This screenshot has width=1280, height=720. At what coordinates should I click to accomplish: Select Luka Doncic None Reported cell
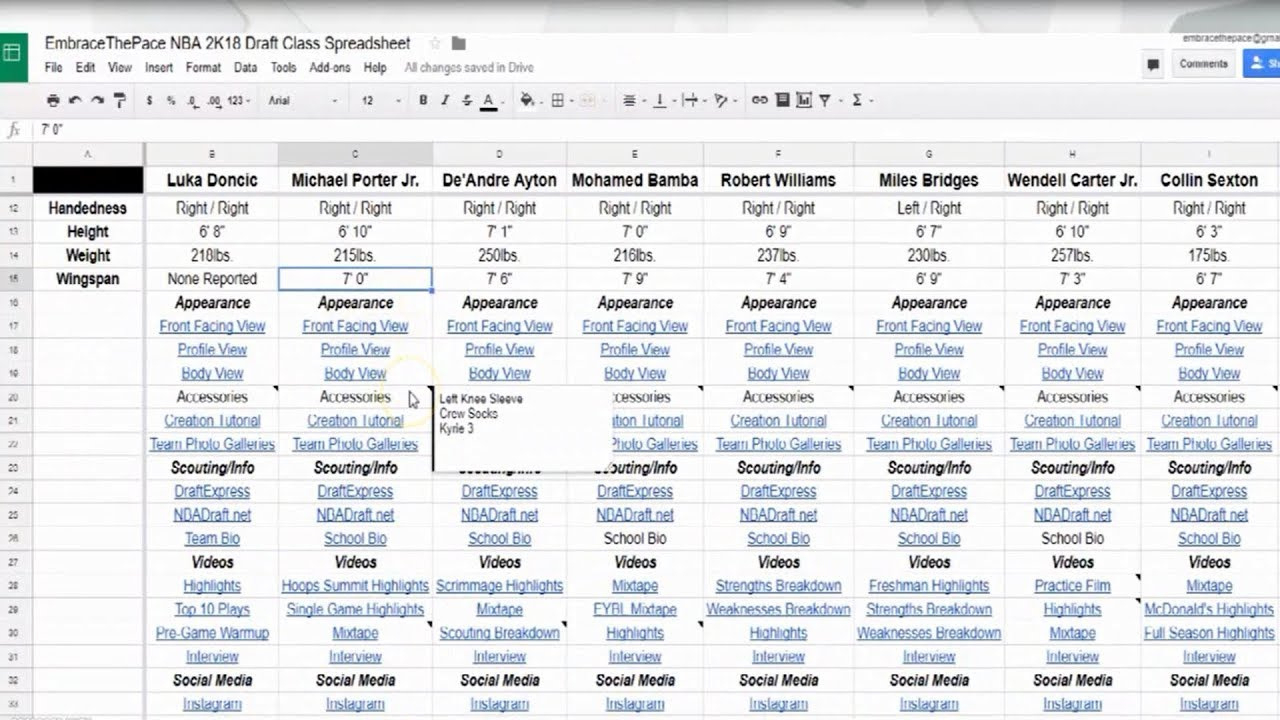(212, 279)
